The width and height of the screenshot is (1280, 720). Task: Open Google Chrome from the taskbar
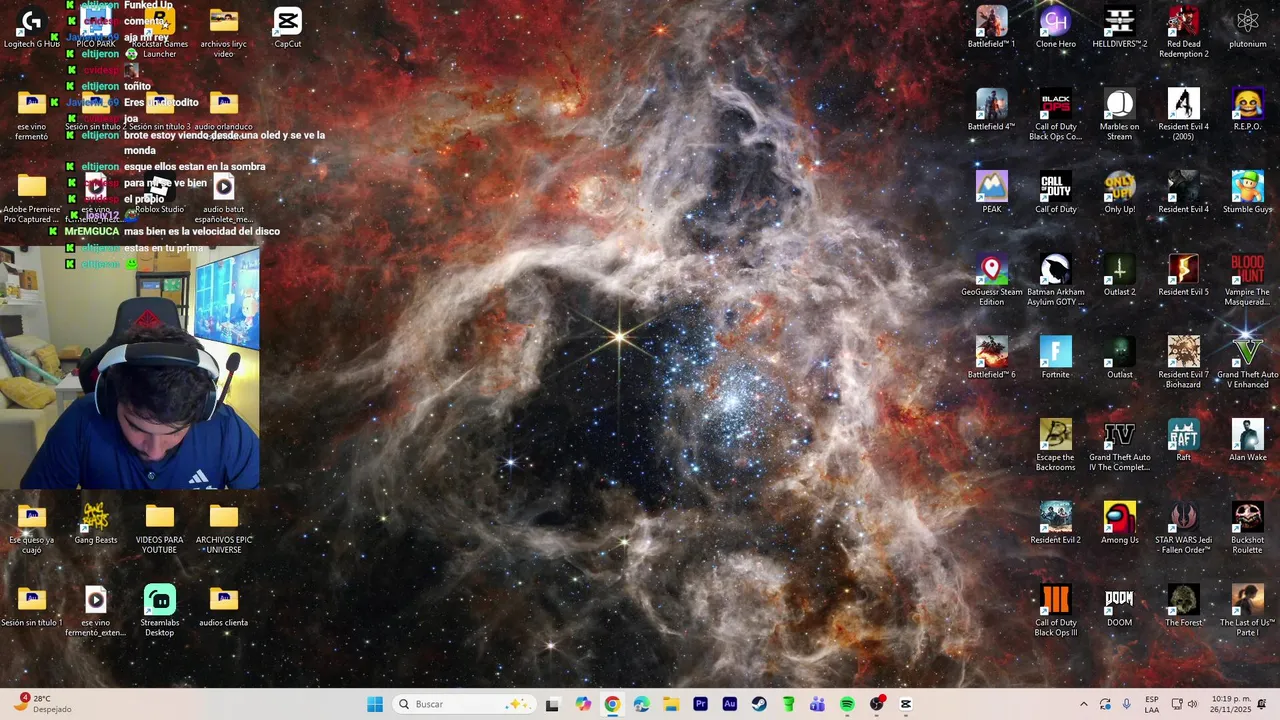tap(612, 704)
